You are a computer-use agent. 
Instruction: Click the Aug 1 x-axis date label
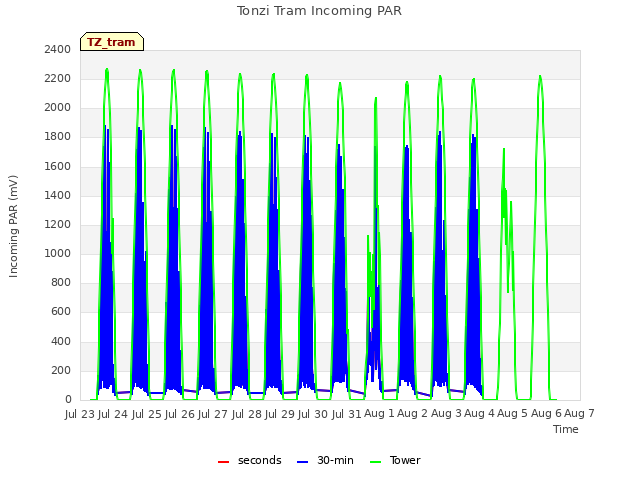click(x=379, y=414)
